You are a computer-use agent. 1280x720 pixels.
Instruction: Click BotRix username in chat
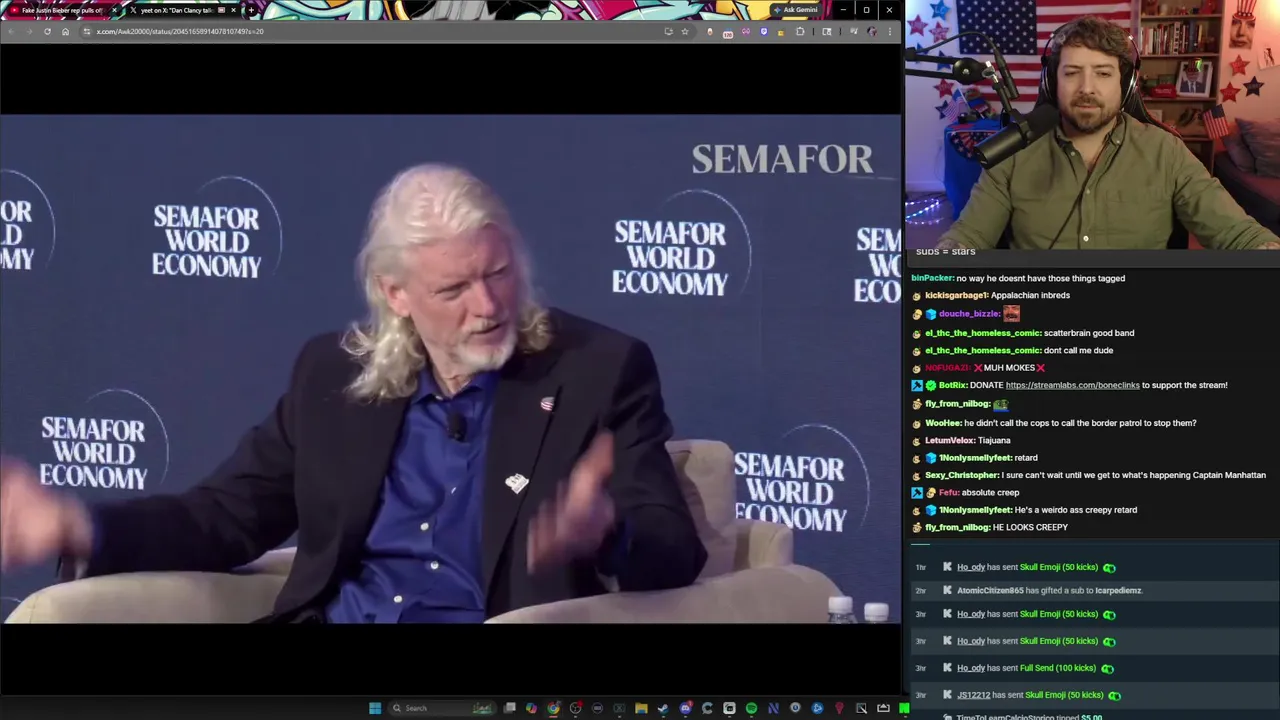(x=953, y=385)
